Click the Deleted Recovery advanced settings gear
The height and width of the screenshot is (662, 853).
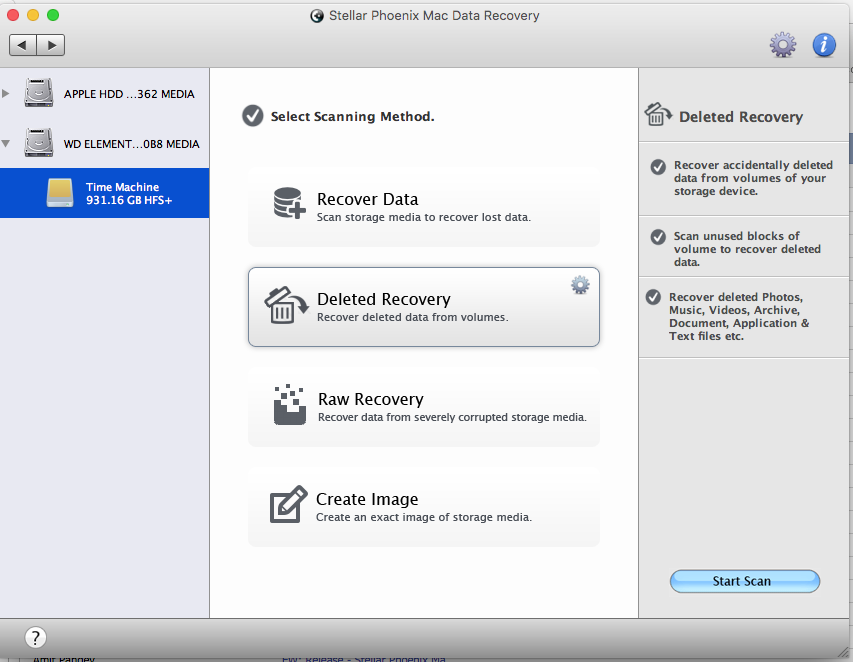pyautogui.click(x=580, y=285)
